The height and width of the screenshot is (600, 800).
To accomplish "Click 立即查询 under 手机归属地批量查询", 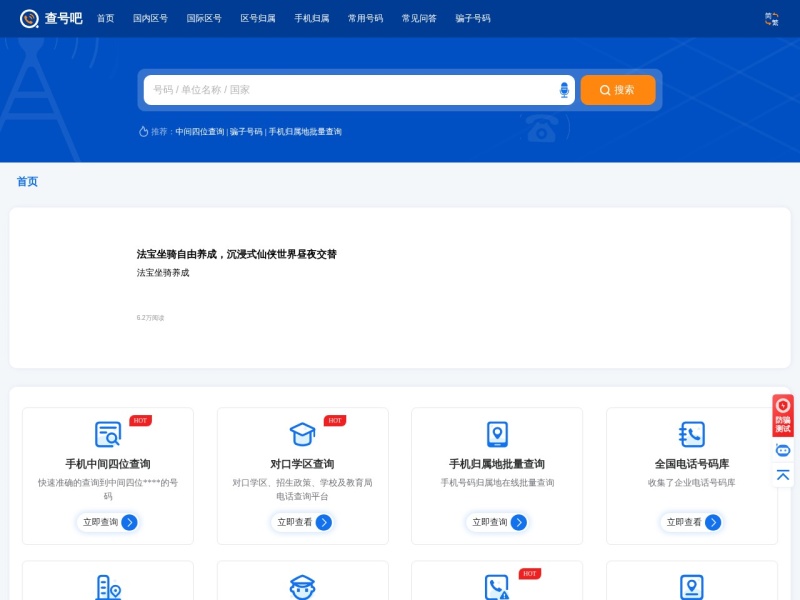I will pyautogui.click(x=497, y=522).
